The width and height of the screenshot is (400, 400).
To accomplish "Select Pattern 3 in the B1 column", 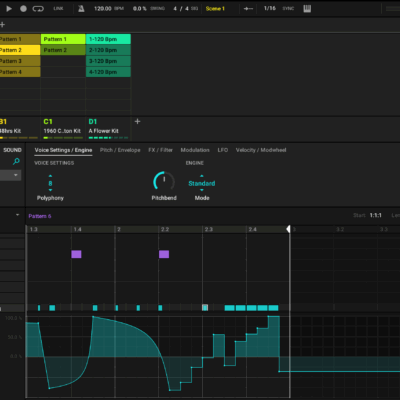I will tap(20, 61).
